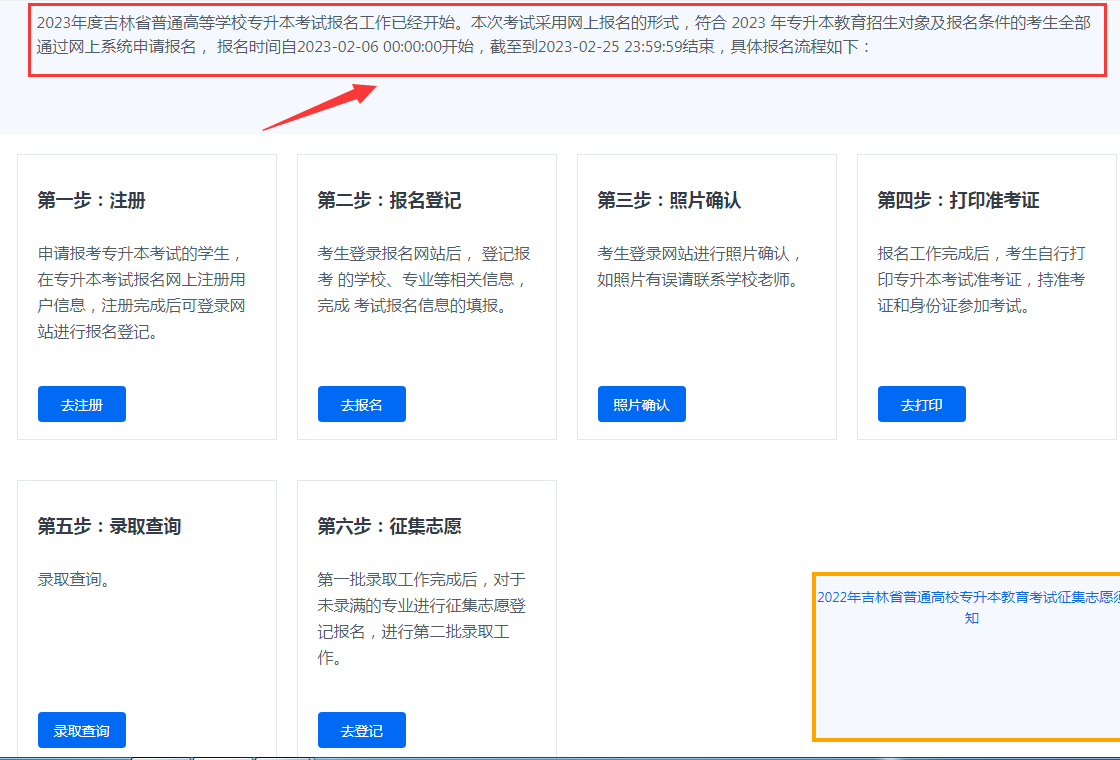This screenshot has width=1120, height=760.
Task: Click the taskbar at the bottom edge
Action: [560, 757]
